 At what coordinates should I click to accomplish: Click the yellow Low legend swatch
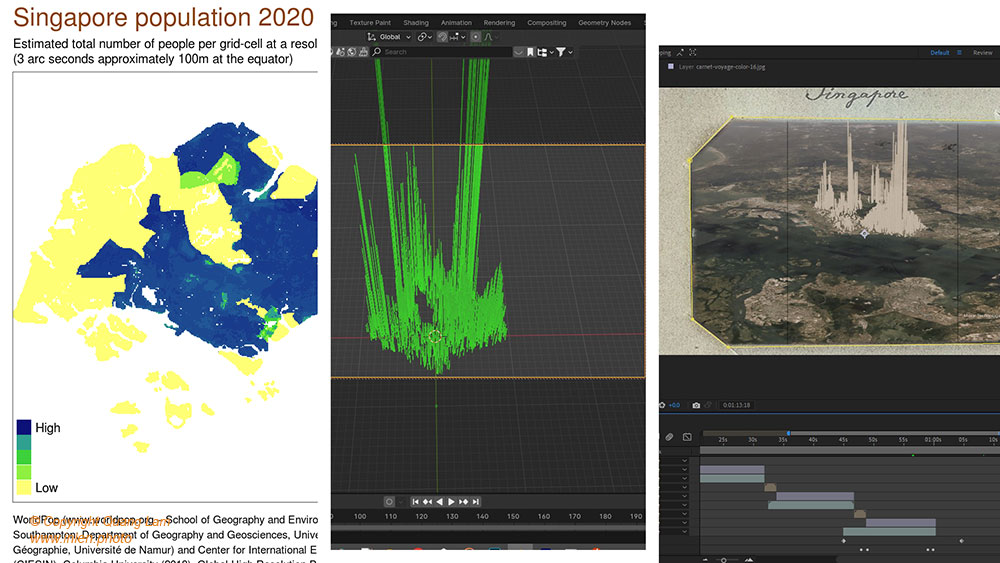click(x=24, y=487)
